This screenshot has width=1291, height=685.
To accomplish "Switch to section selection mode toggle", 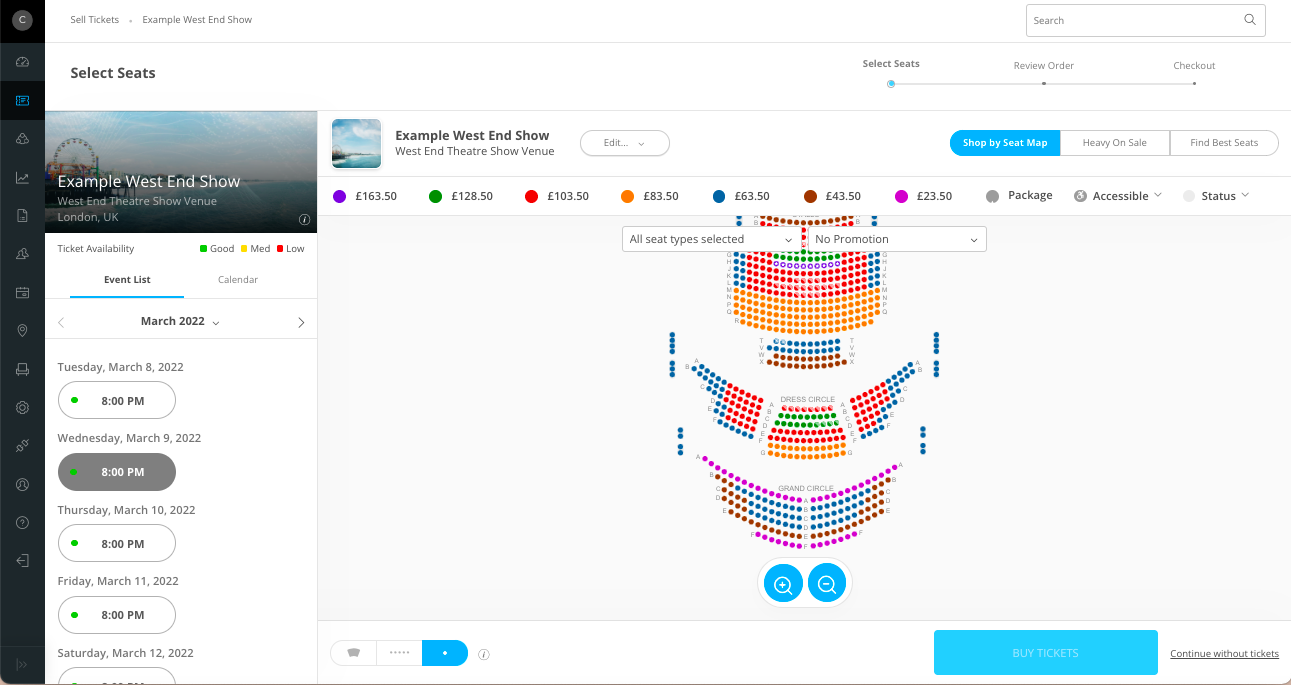I will pos(353,653).
